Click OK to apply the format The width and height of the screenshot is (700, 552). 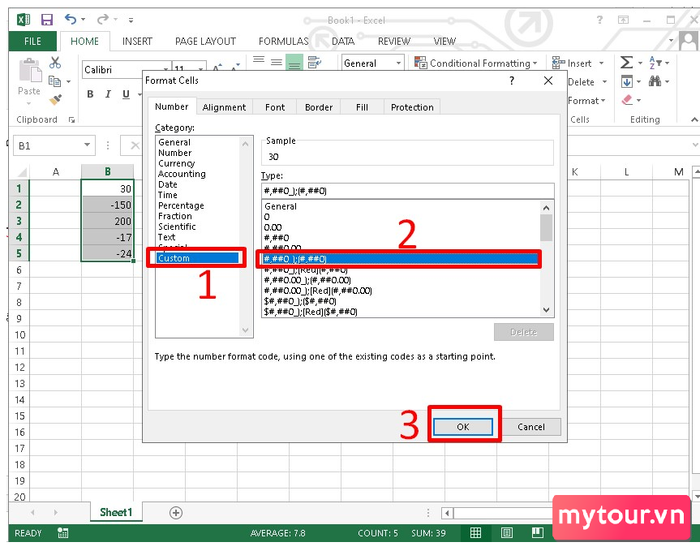click(x=463, y=427)
